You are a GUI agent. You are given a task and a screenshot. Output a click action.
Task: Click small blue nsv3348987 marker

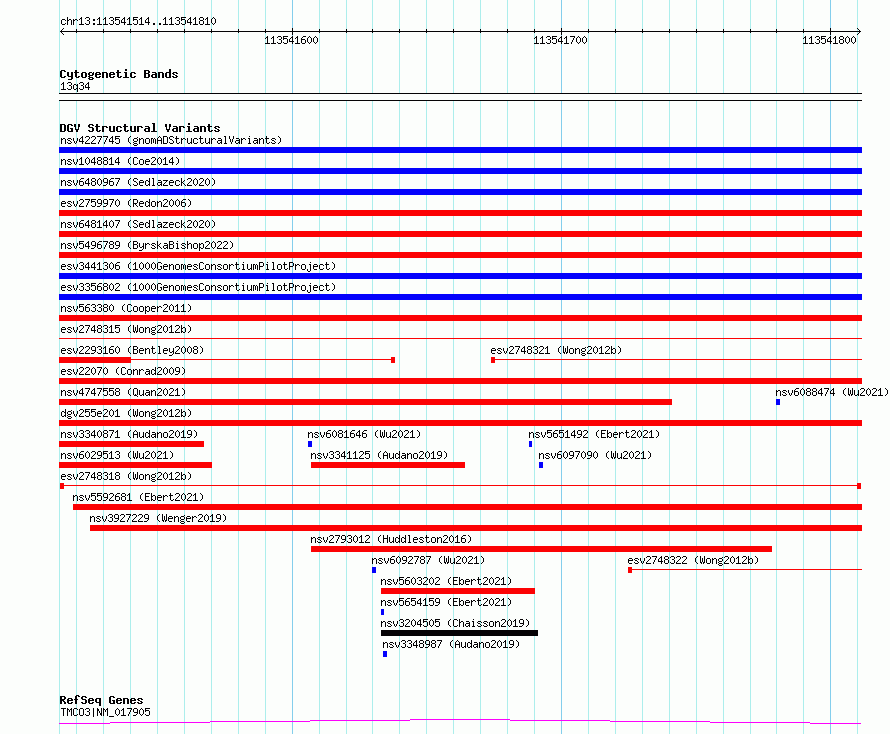[x=385, y=654]
